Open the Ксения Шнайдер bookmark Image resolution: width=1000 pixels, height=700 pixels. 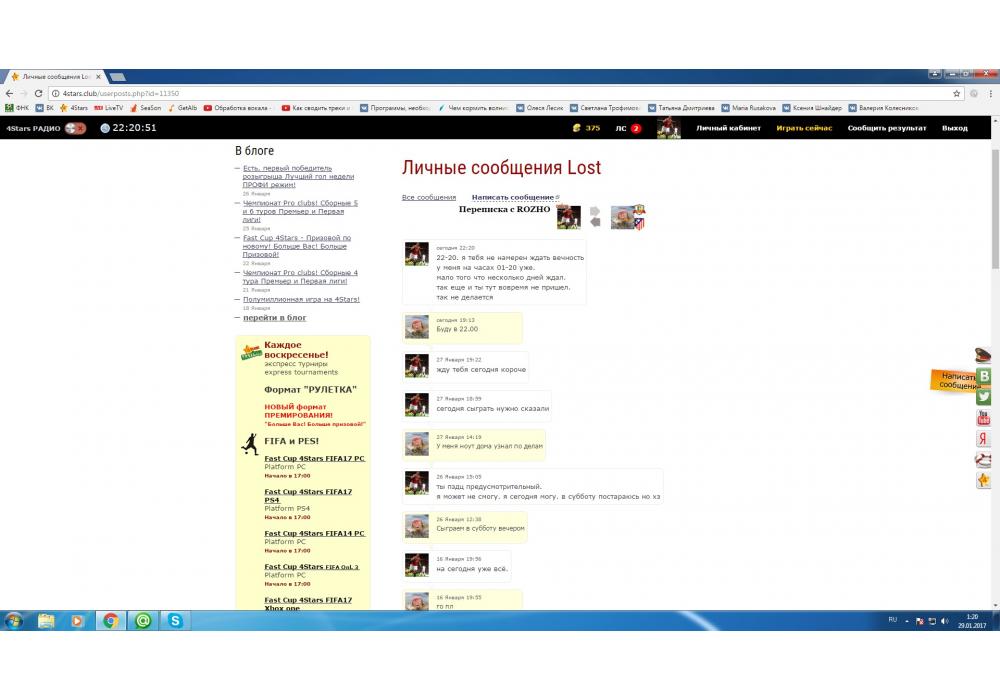(x=812, y=108)
